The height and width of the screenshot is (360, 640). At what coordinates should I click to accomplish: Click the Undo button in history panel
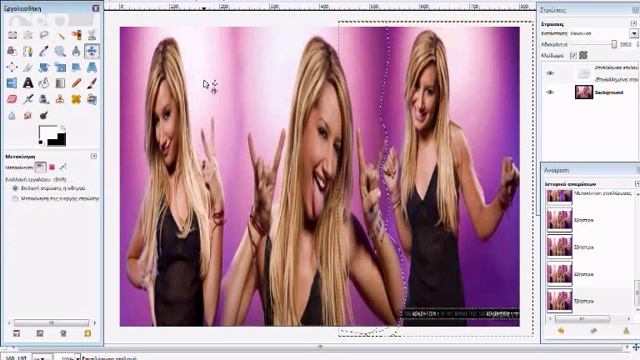561,331
